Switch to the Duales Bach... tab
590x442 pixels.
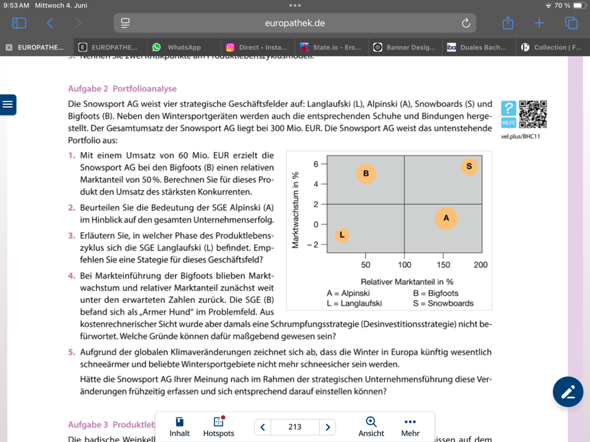pyautogui.click(x=479, y=47)
